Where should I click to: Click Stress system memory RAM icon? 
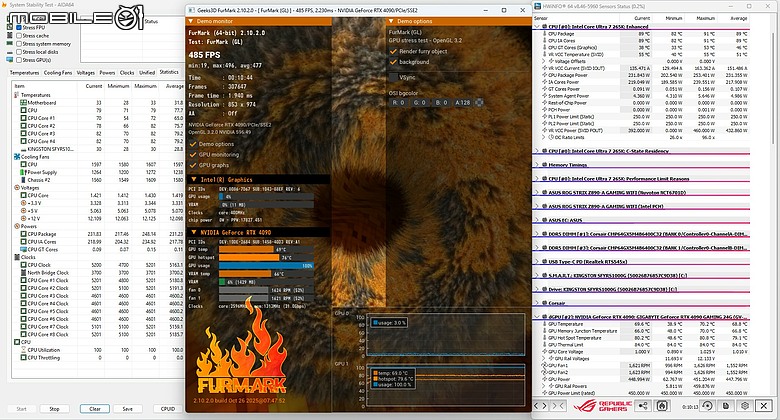[9, 44]
